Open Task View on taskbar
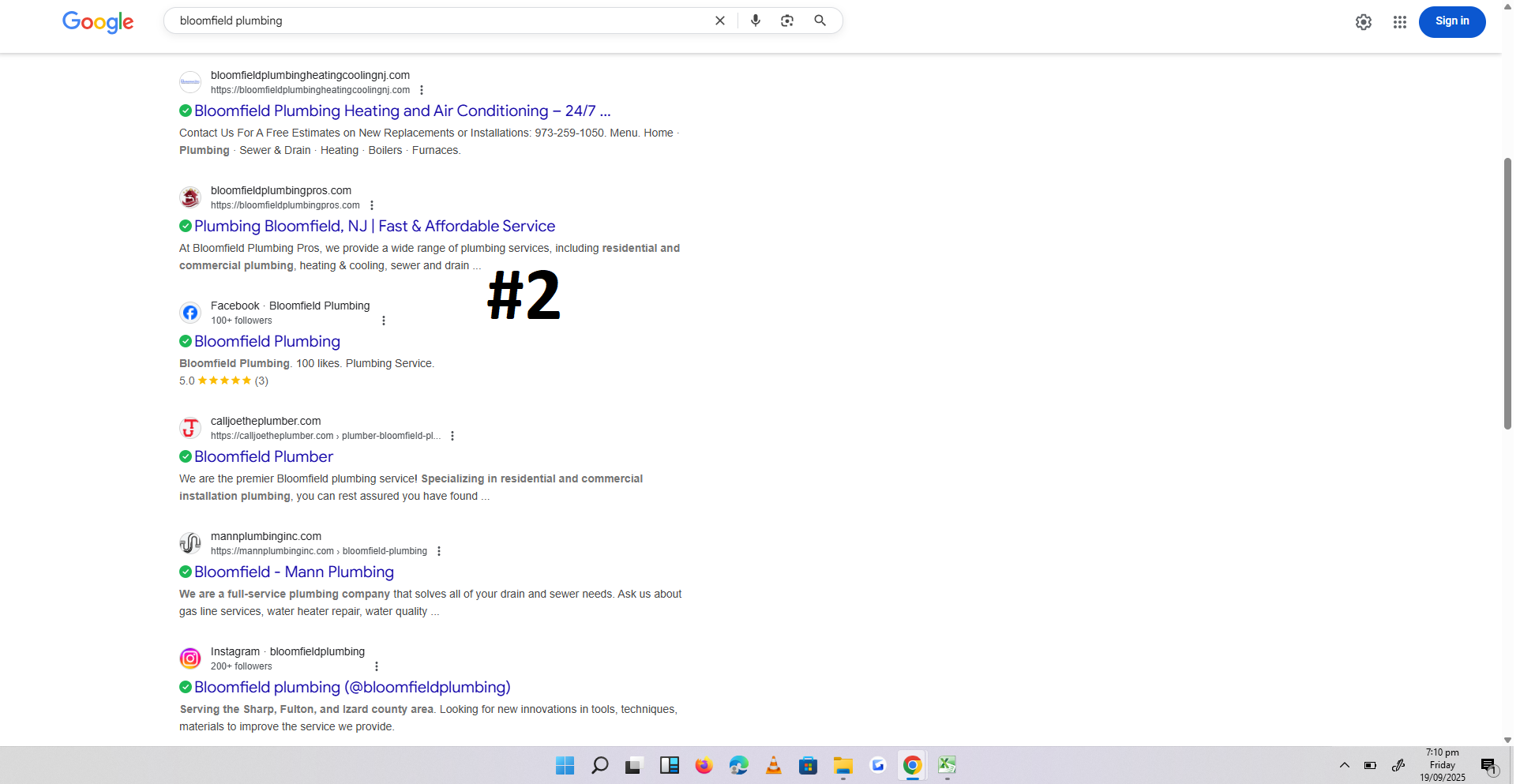The width and height of the screenshot is (1520, 784). click(633, 765)
